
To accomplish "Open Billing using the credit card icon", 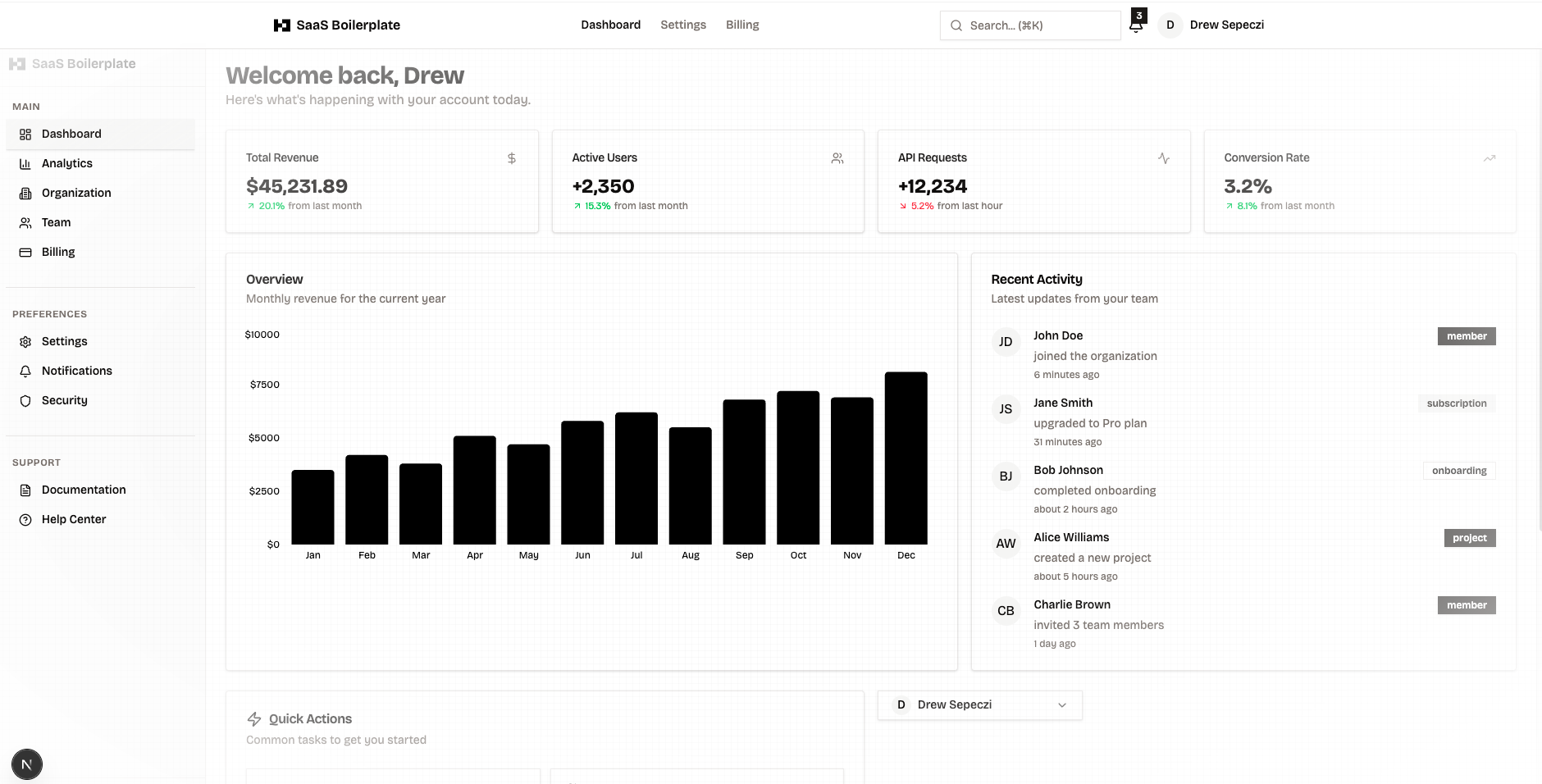I will coord(24,252).
